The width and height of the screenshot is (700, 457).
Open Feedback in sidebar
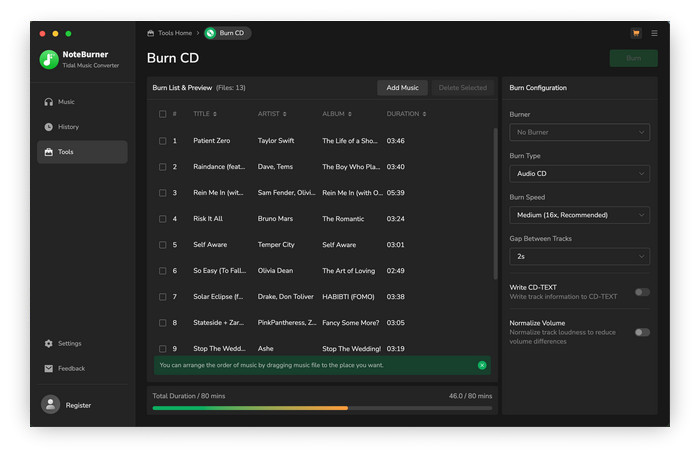coord(82,368)
